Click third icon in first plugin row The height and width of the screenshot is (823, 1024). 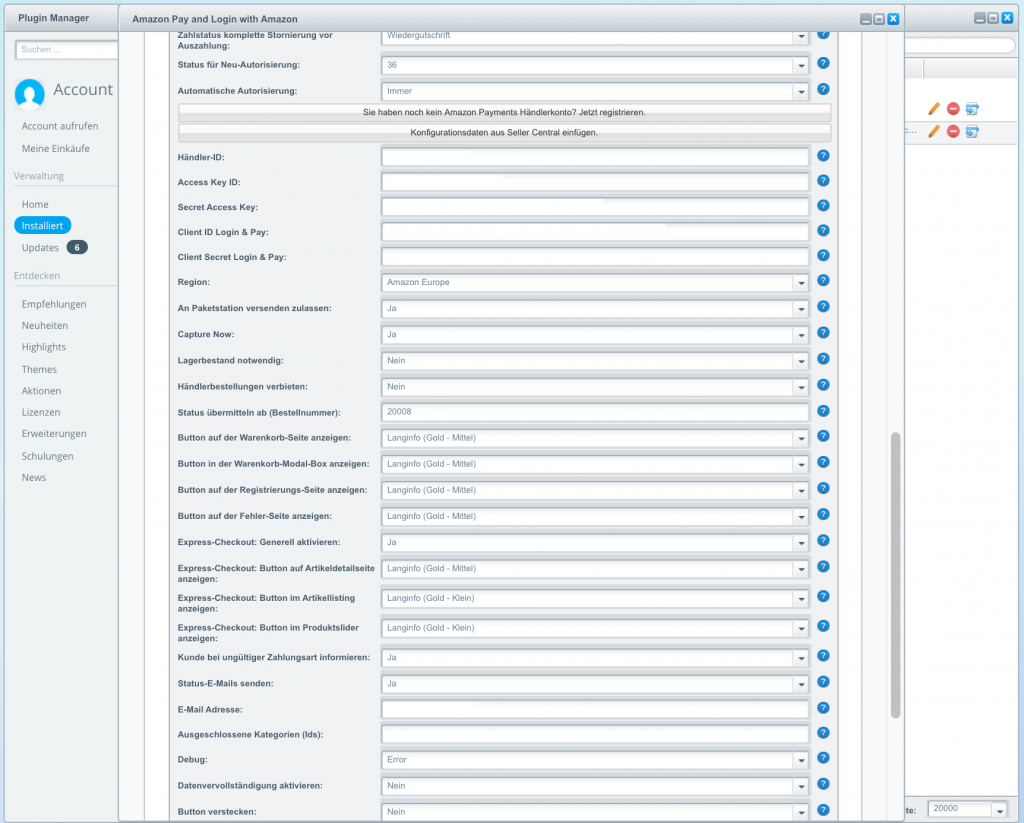[x=972, y=109]
